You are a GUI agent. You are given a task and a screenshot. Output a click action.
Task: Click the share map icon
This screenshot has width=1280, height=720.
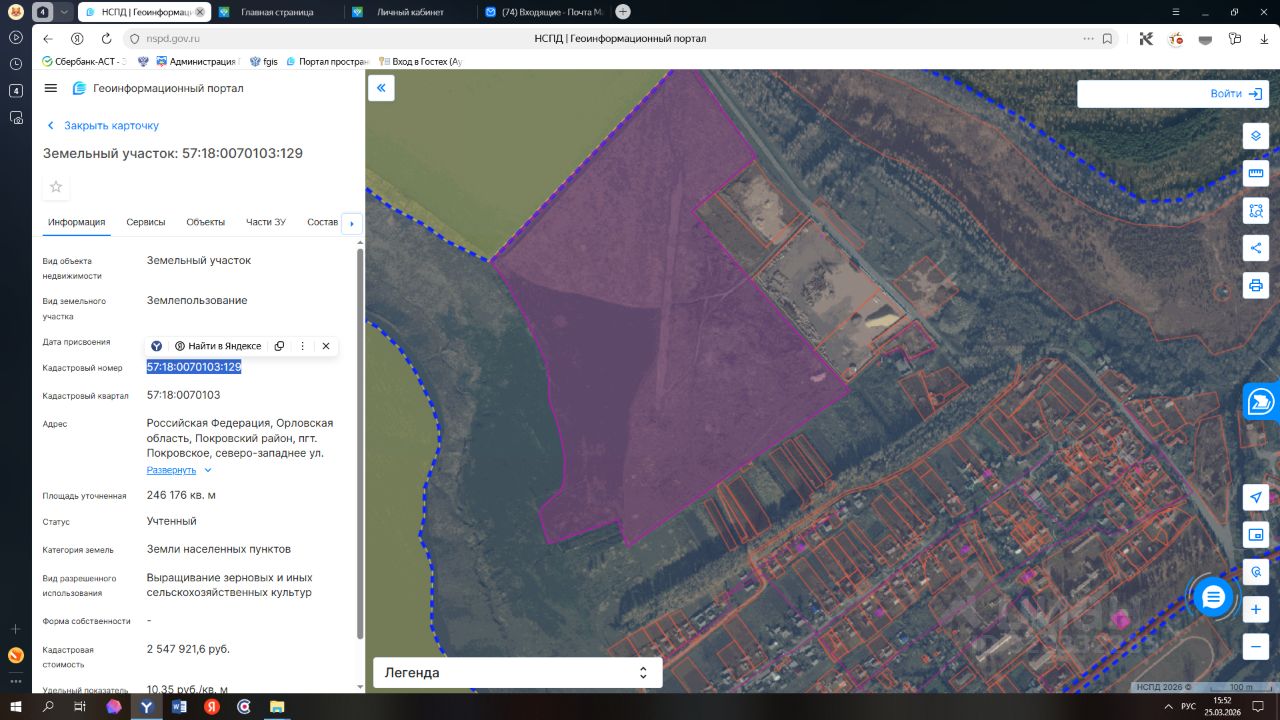pyautogui.click(x=1256, y=248)
